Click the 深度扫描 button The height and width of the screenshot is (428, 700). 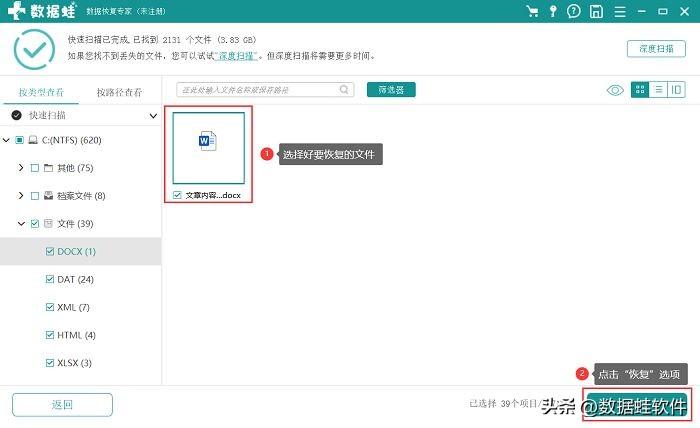coord(656,49)
